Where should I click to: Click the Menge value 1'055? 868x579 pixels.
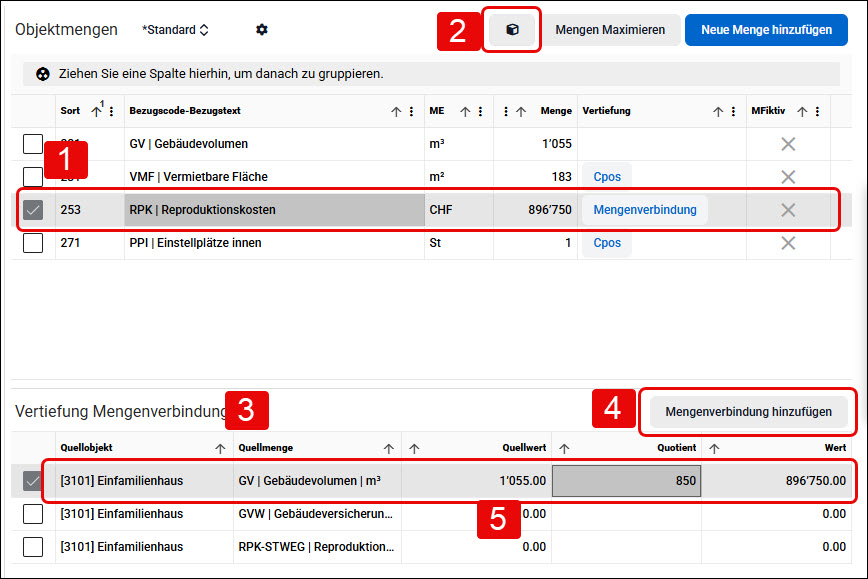(556, 144)
